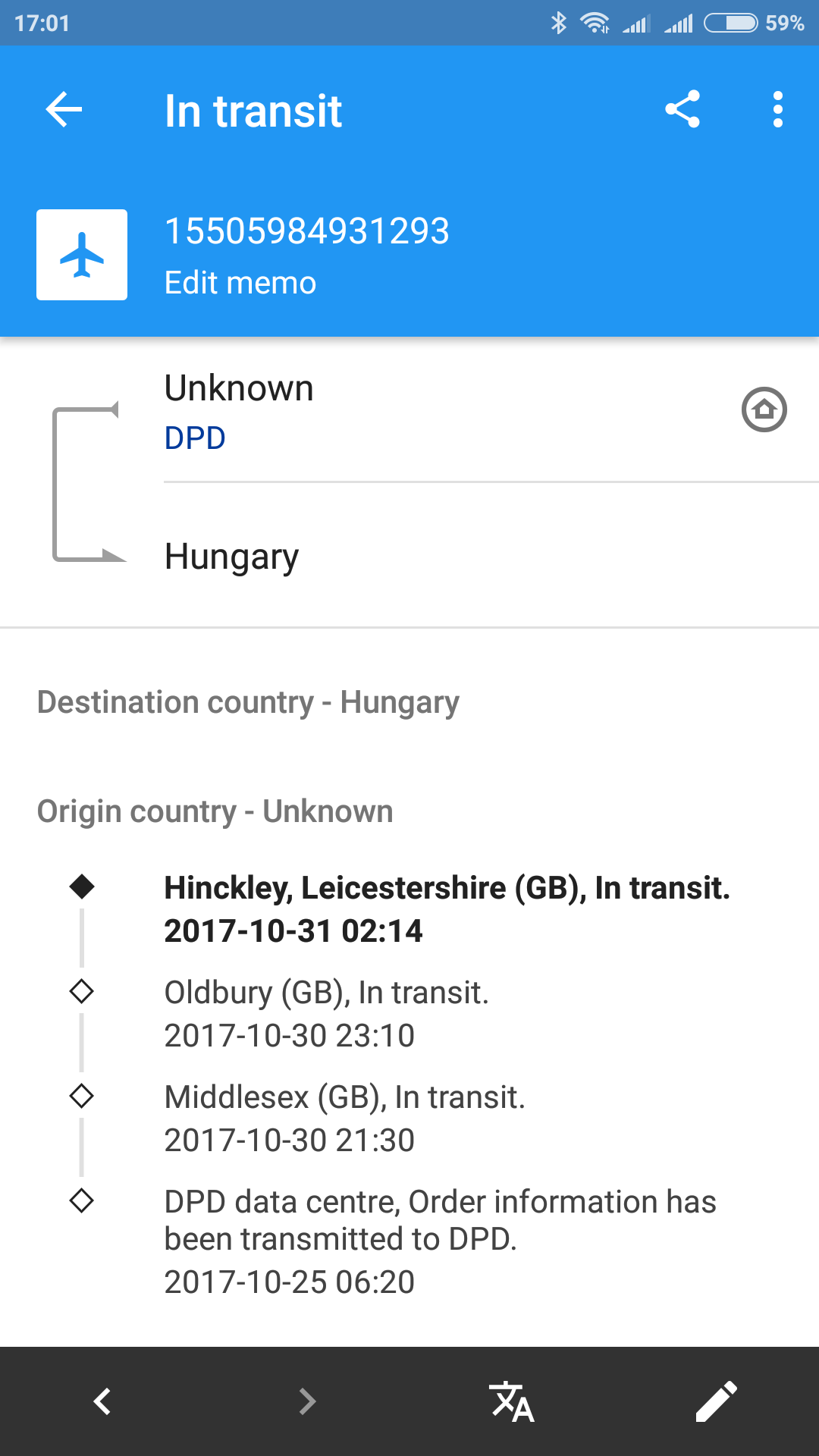Tap the DPD data centre event

pyautogui.click(x=440, y=1241)
